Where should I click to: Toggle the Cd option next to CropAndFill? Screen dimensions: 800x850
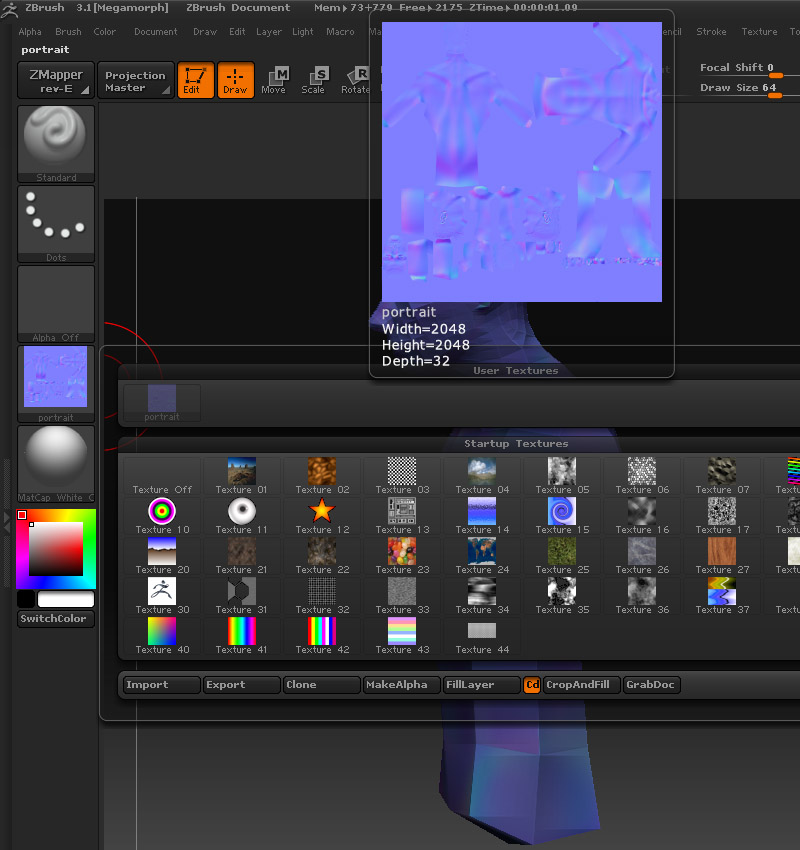pyautogui.click(x=532, y=685)
